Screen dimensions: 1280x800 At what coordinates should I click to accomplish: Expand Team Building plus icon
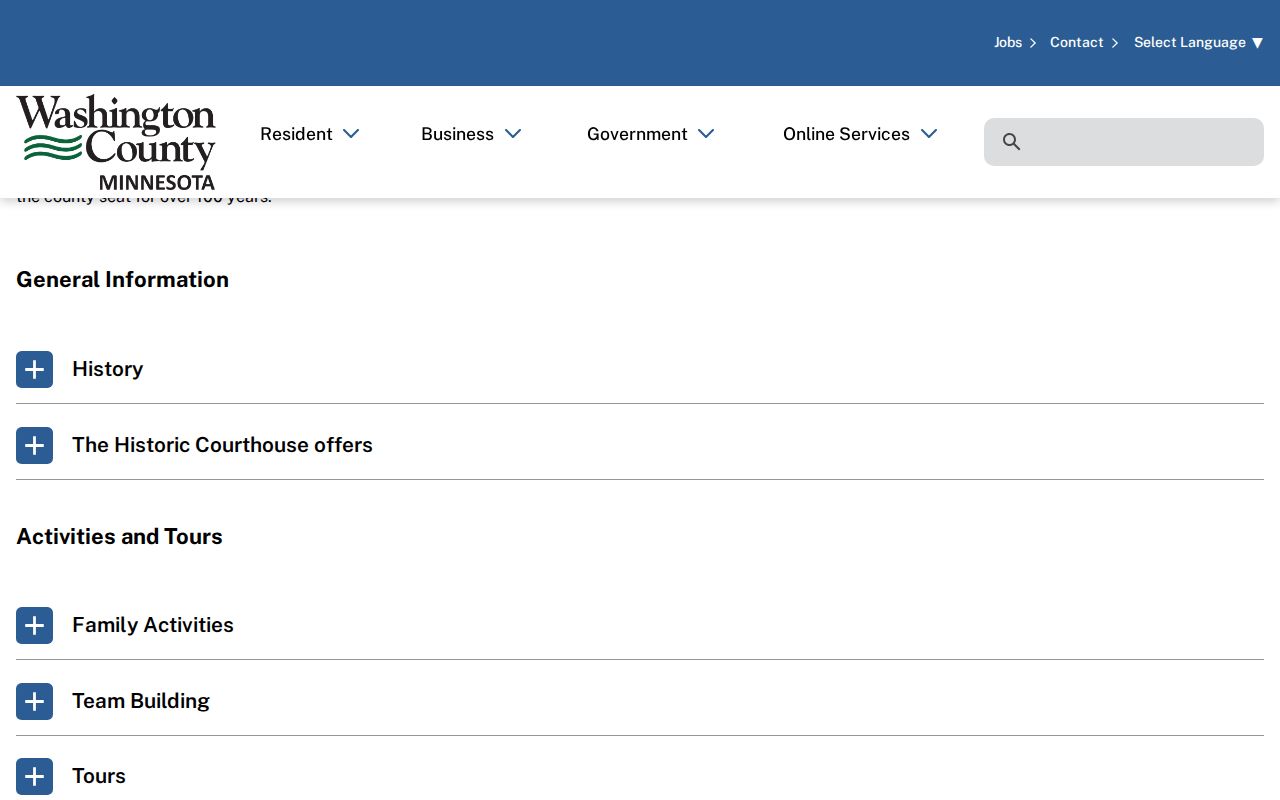[x=34, y=701]
